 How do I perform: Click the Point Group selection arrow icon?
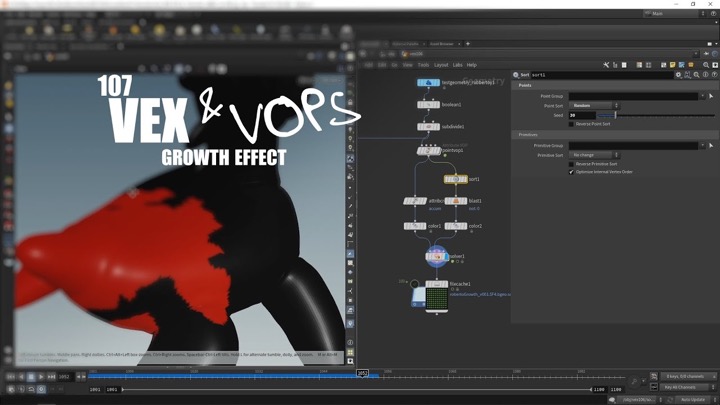click(x=711, y=96)
